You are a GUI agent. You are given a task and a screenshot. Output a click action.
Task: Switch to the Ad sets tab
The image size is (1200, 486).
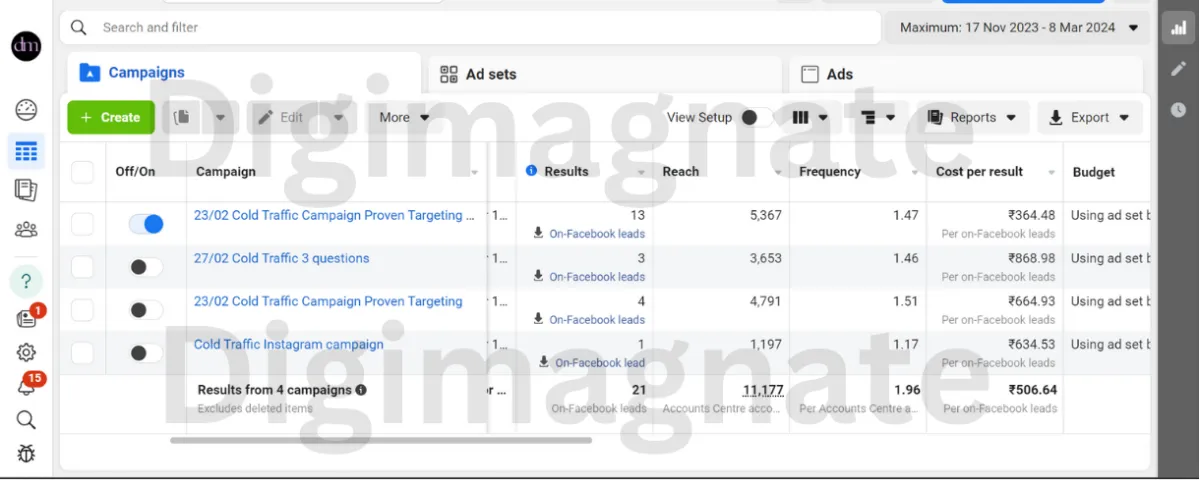click(x=606, y=74)
